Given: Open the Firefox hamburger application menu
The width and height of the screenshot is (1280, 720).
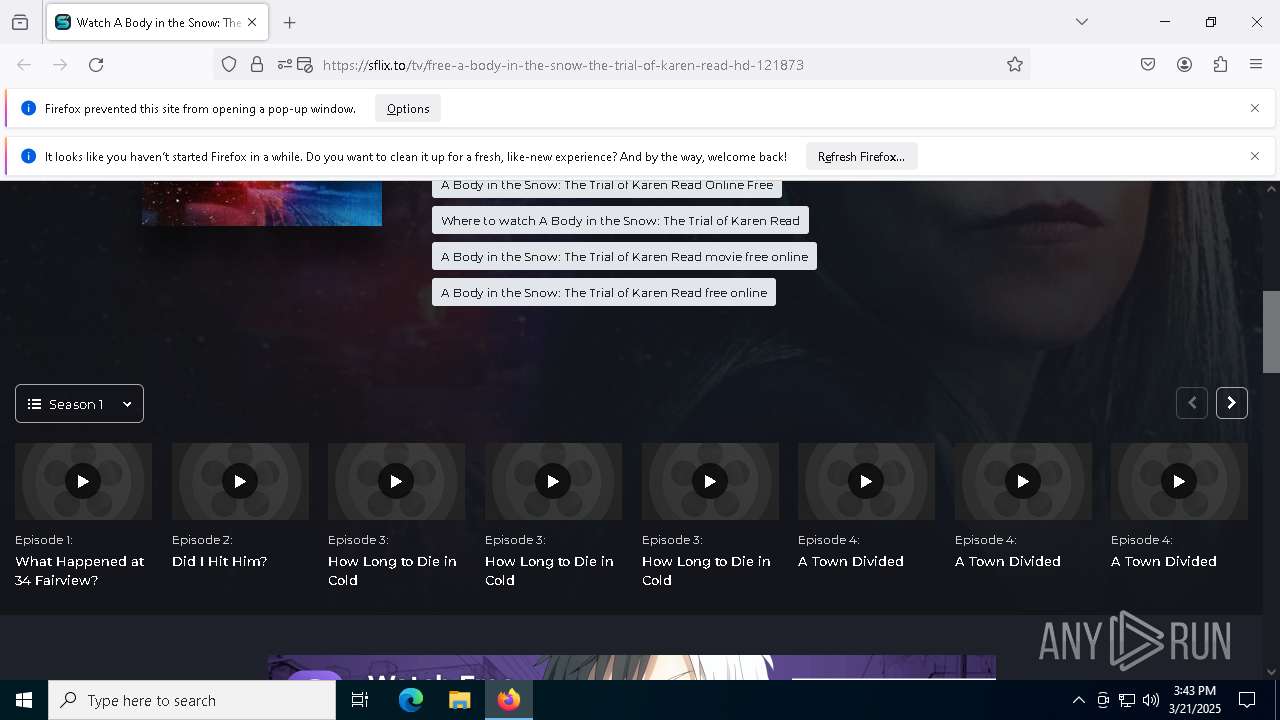Looking at the screenshot, I should pyautogui.click(x=1256, y=65).
